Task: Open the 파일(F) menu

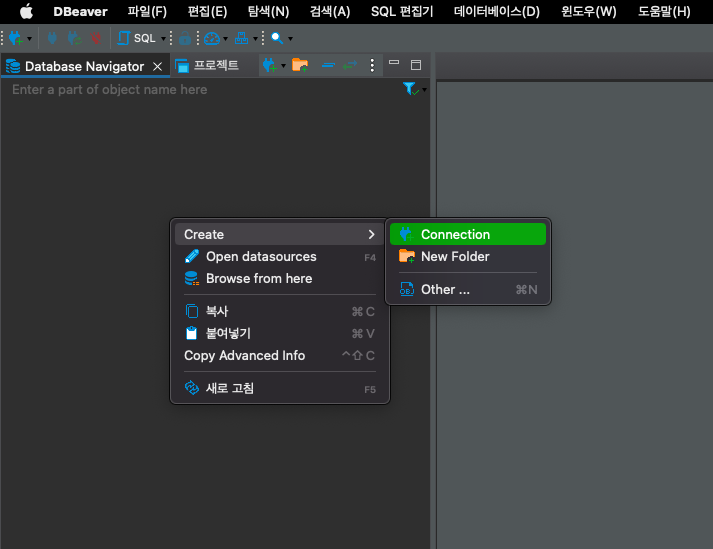Action: point(147,11)
